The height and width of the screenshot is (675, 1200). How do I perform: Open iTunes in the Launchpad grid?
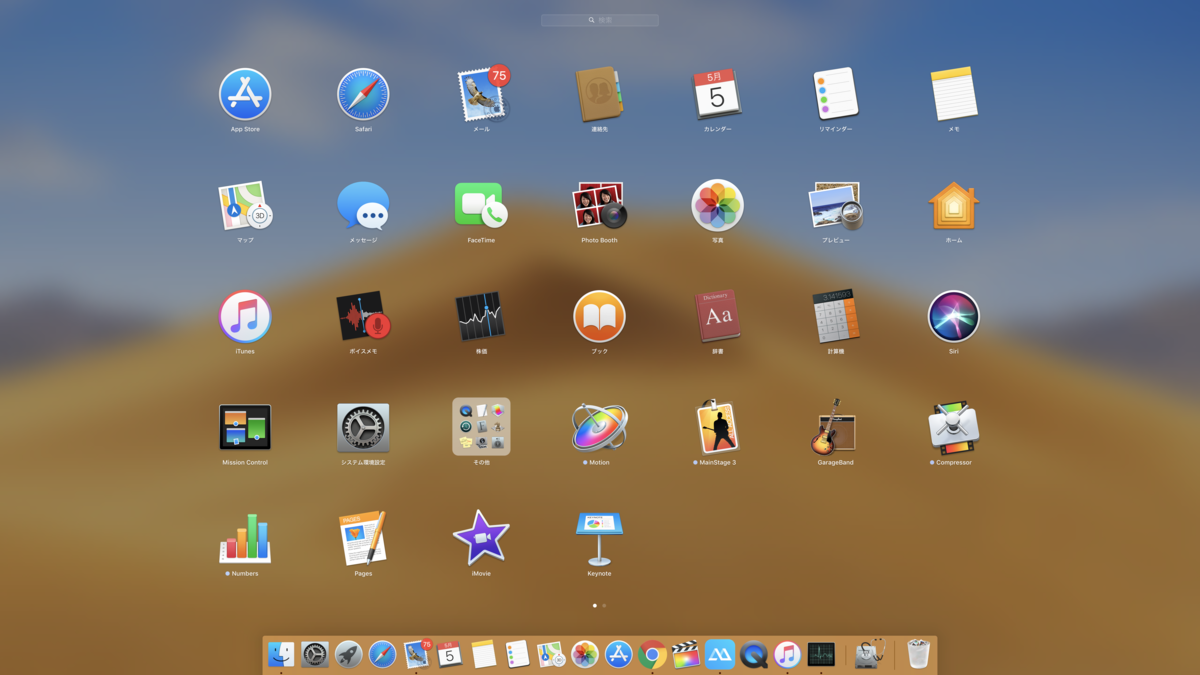[x=245, y=316]
